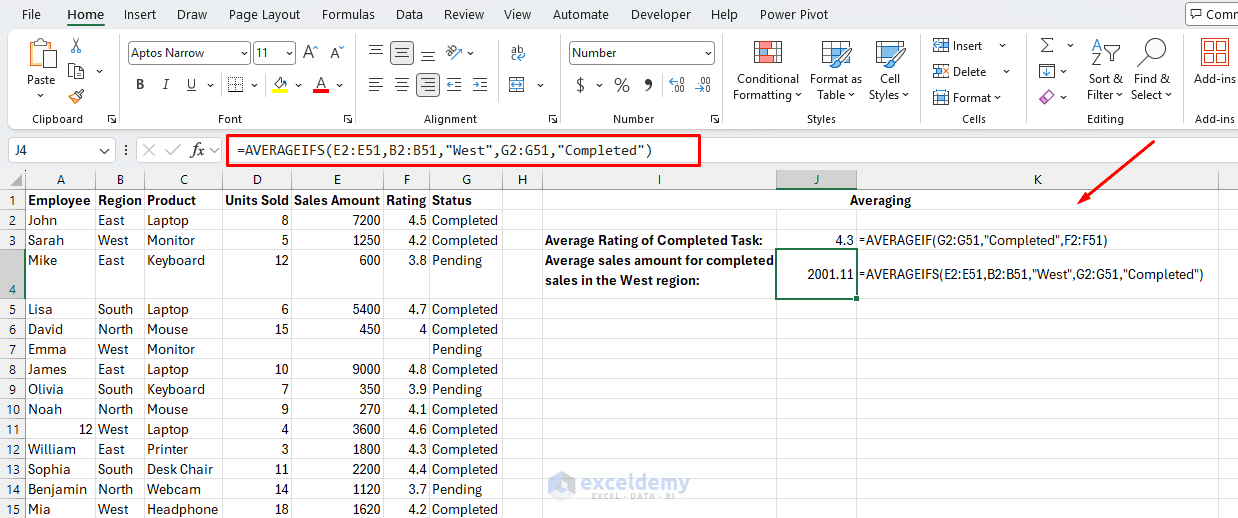Screen dimensions: 1238x518
Task: Toggle Middle Align in Alignment group
Action: (402, 53)
